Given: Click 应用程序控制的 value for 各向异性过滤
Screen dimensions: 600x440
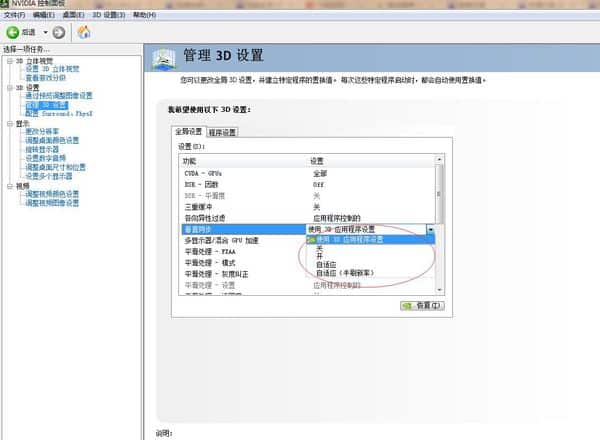Looking at the screenshot, I should click(x=337, y=218).
